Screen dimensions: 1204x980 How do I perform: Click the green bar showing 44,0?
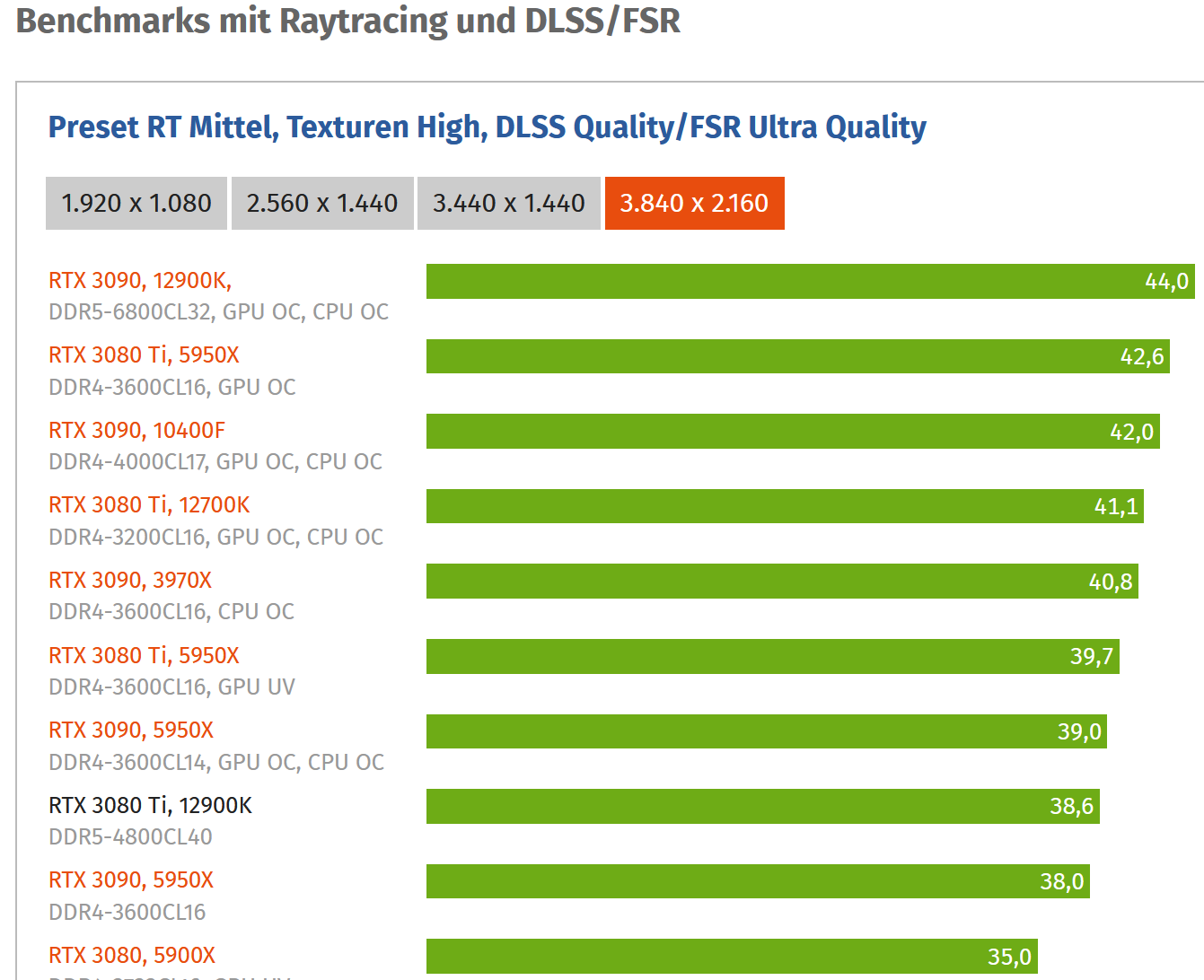coord(811,282)
